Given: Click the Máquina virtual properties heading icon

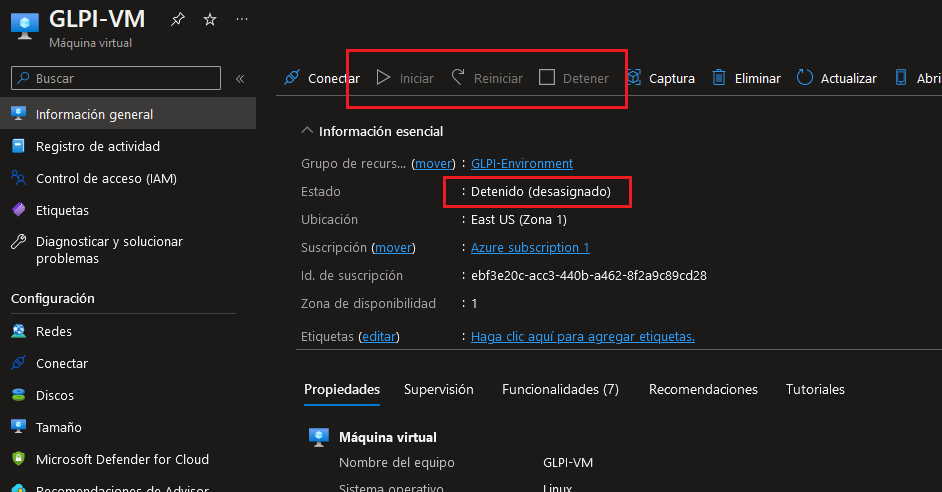Looking at the screenshot, I should [318, 437].
